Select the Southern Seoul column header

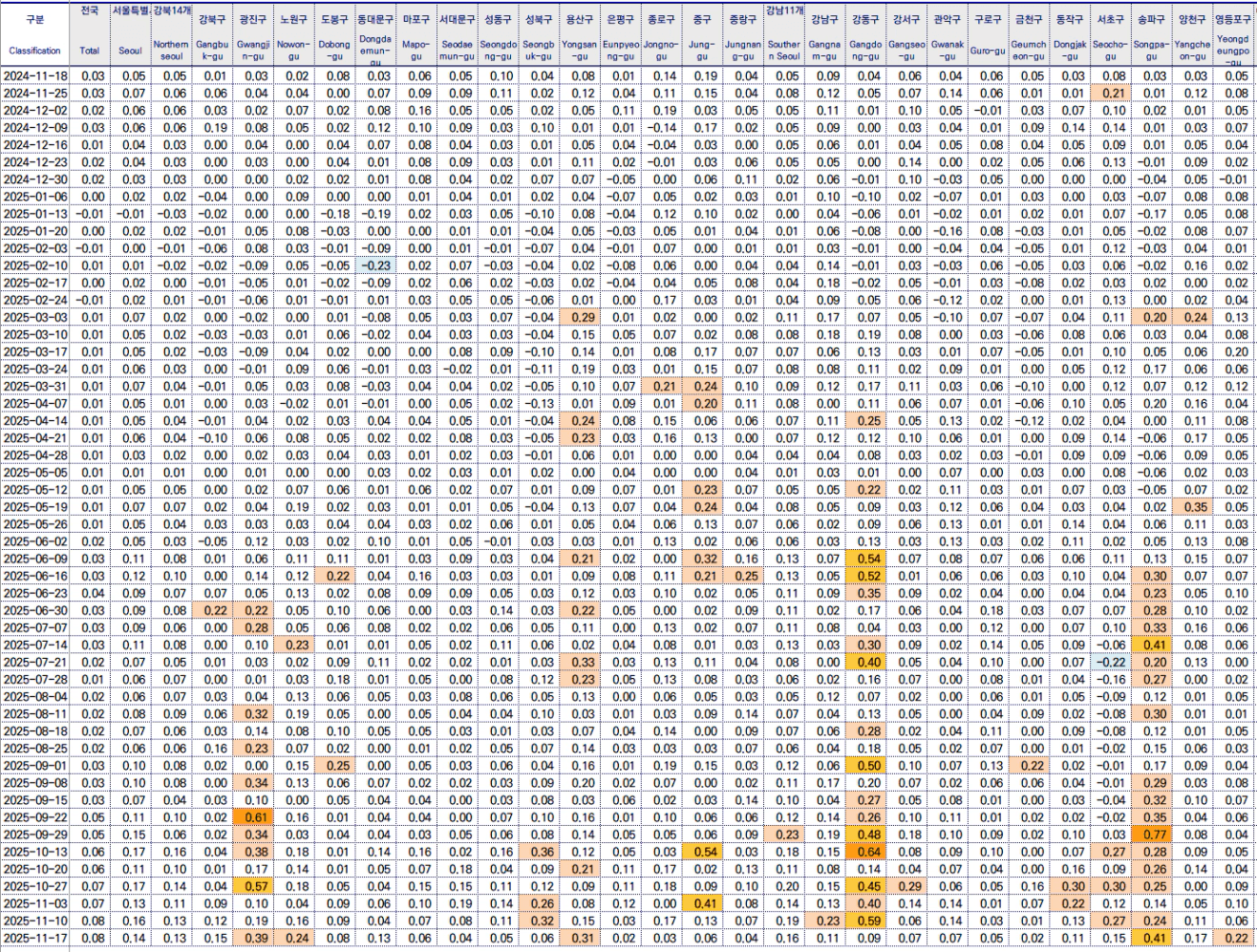click(783, 50)
